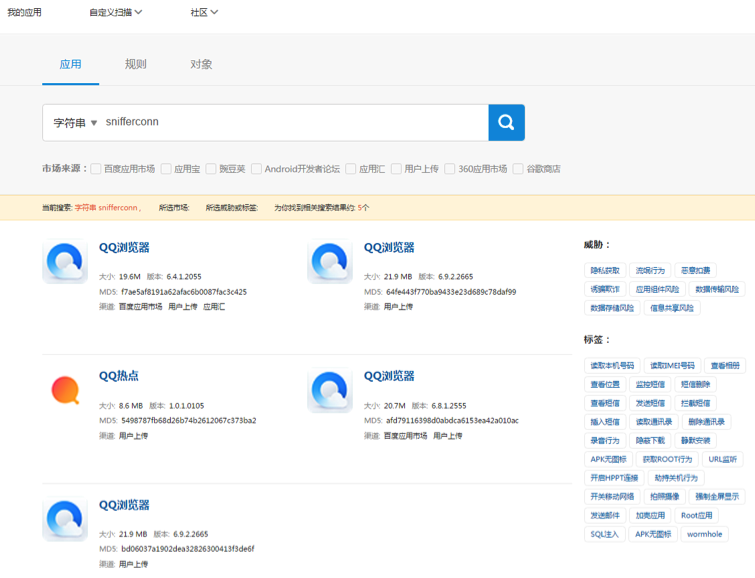Image resolution: width=755 pixels, height=578 pixels.
Task: Tick the 豌豆荚 market source checkbox
Action: (x=211, y=169)
